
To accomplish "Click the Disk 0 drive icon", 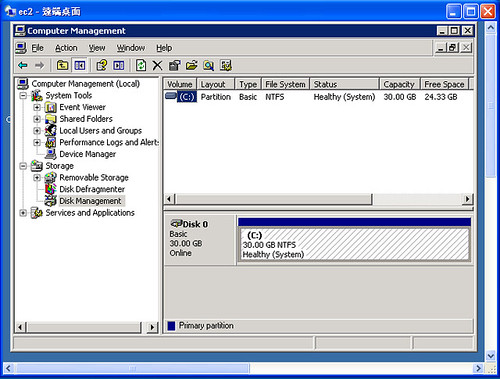I will tap(176, 223).
